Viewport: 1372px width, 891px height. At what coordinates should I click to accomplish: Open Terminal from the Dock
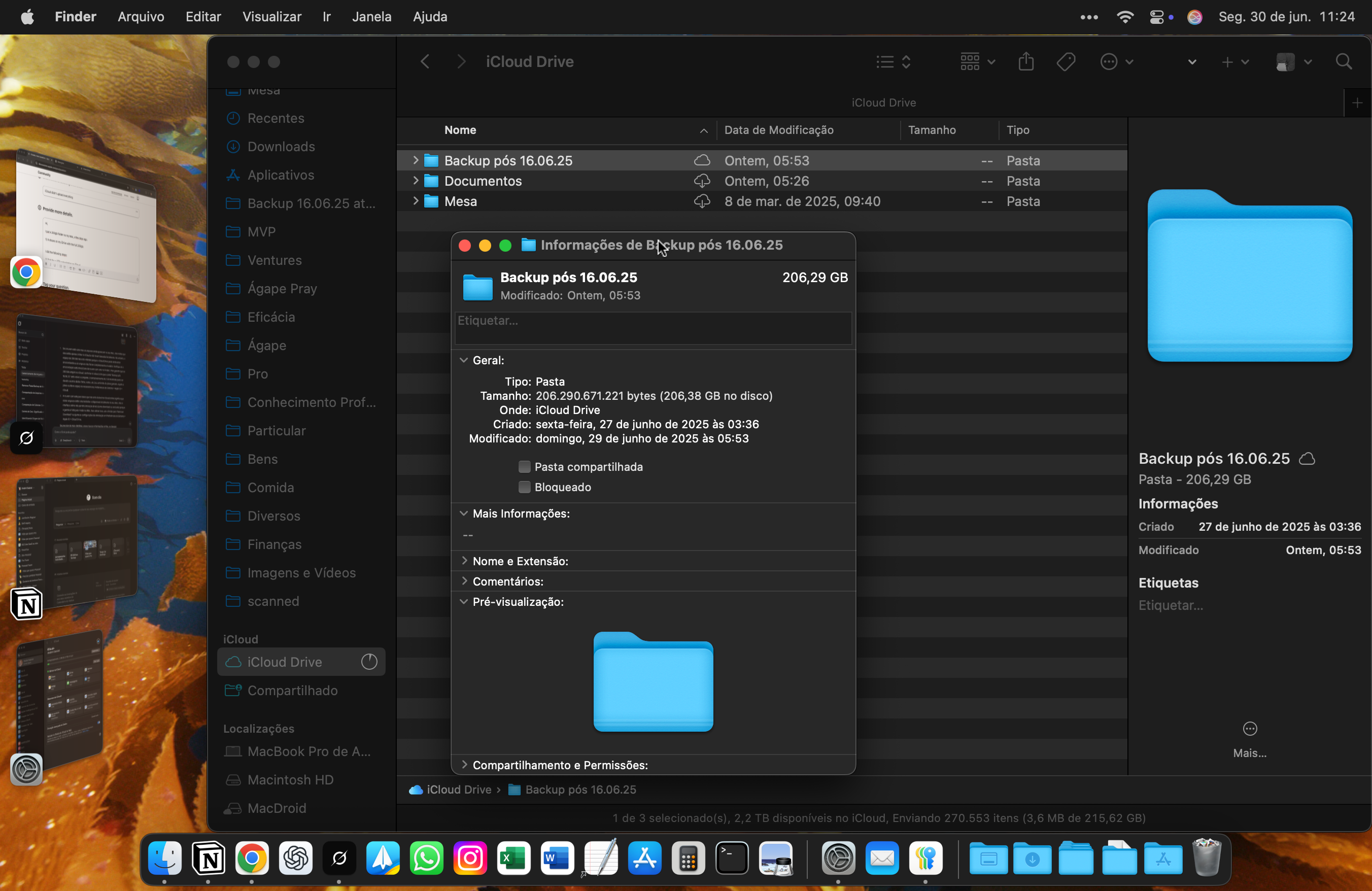pos(732,859)
